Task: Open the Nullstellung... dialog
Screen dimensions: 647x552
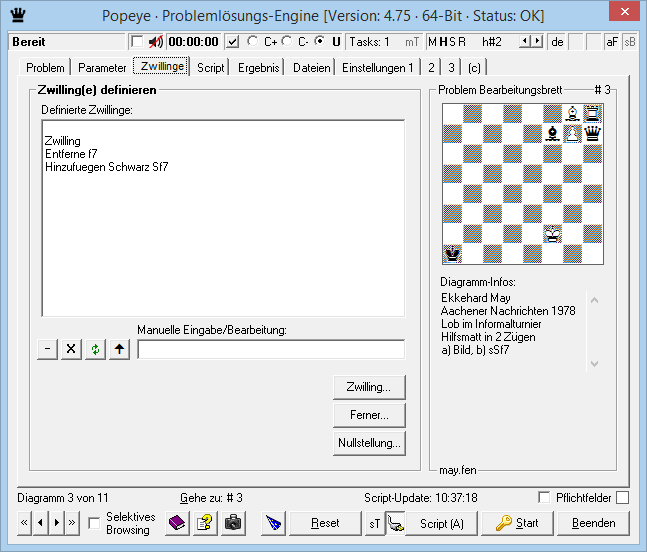Action: coord(368,443)
